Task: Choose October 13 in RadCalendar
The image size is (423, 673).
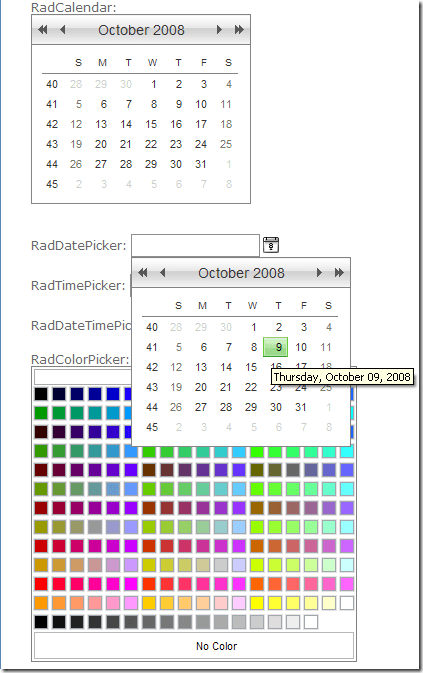Action: pyautogui.click(x=101, y=124)
